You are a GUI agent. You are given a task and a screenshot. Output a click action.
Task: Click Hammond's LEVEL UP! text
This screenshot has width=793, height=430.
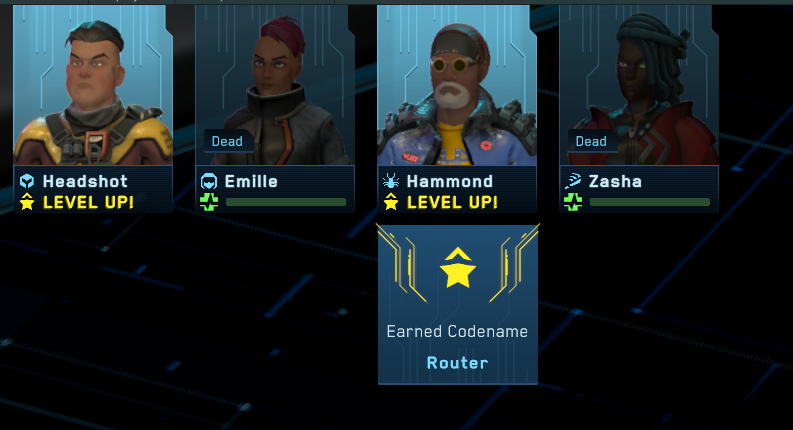click(453, 202)
